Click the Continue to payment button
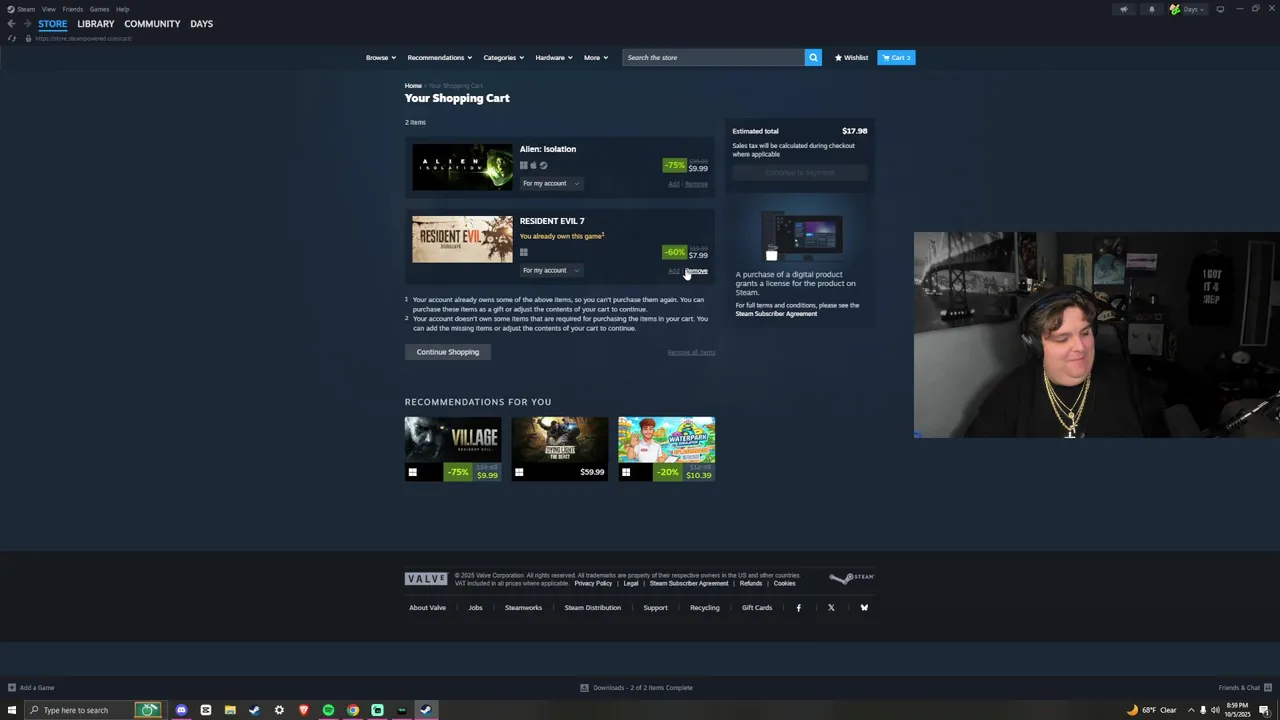 point(800,173)
